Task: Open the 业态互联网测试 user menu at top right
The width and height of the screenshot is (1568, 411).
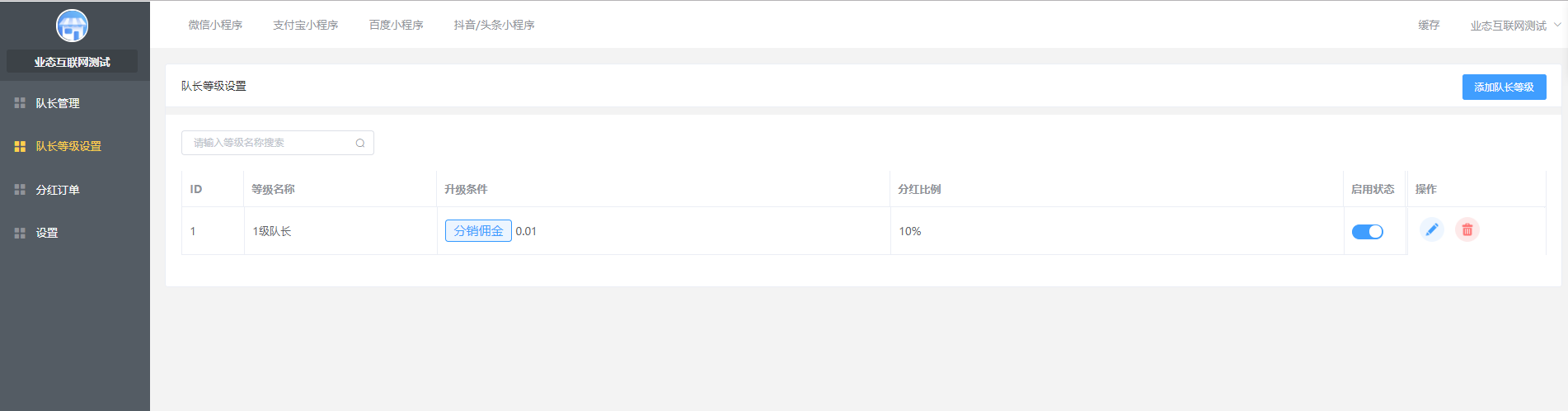Action: pos(1508,26)
